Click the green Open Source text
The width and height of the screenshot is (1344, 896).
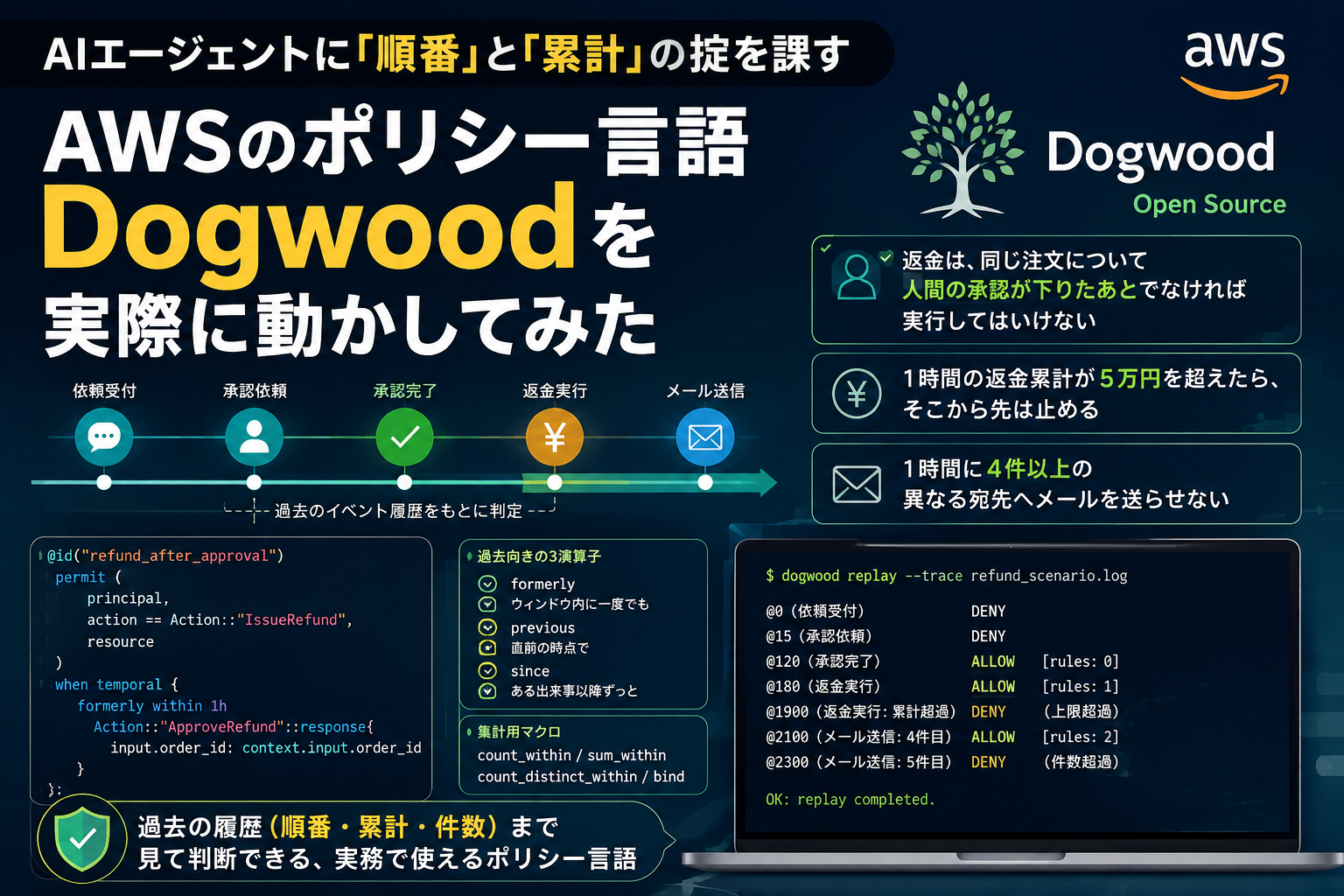(1209, 204)
